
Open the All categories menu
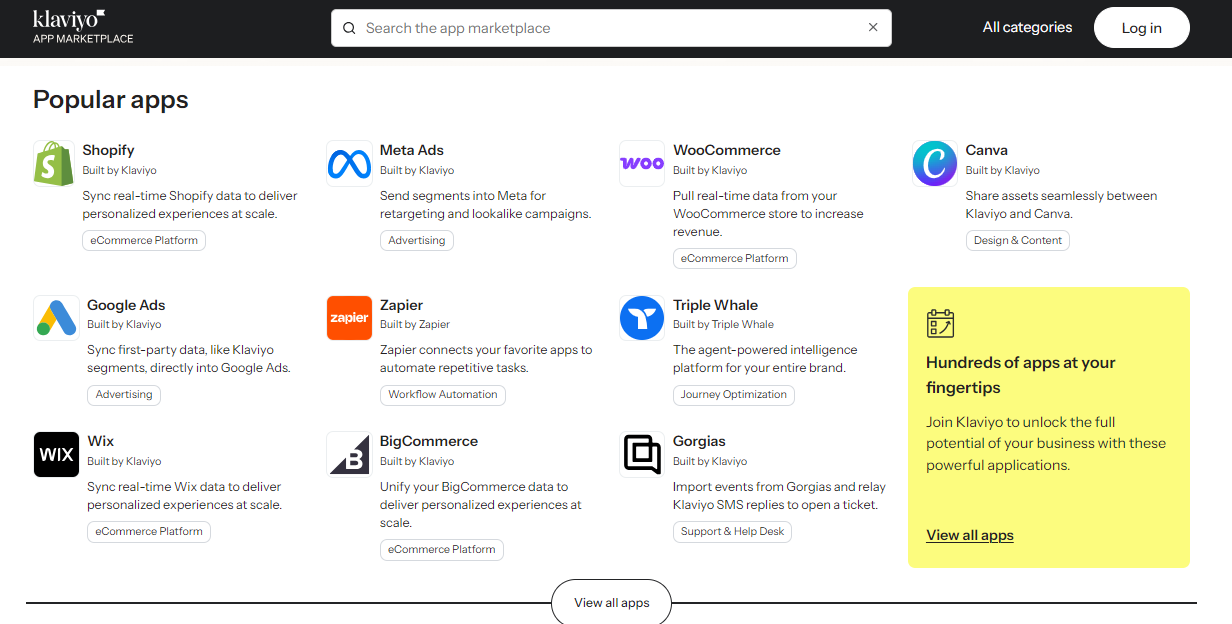(1027, 28)
